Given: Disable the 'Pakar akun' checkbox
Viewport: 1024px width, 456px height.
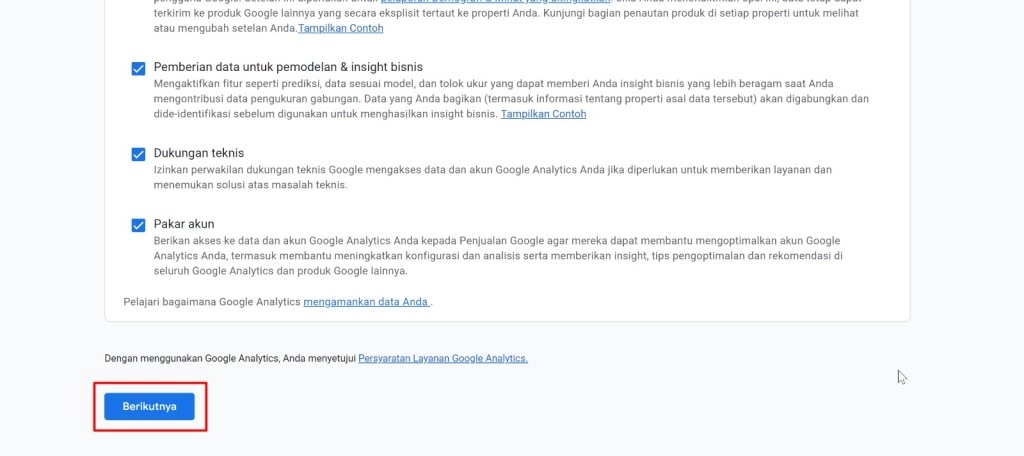Looking at the screenshot, I should pyautogui.click(x=138, y=225).
